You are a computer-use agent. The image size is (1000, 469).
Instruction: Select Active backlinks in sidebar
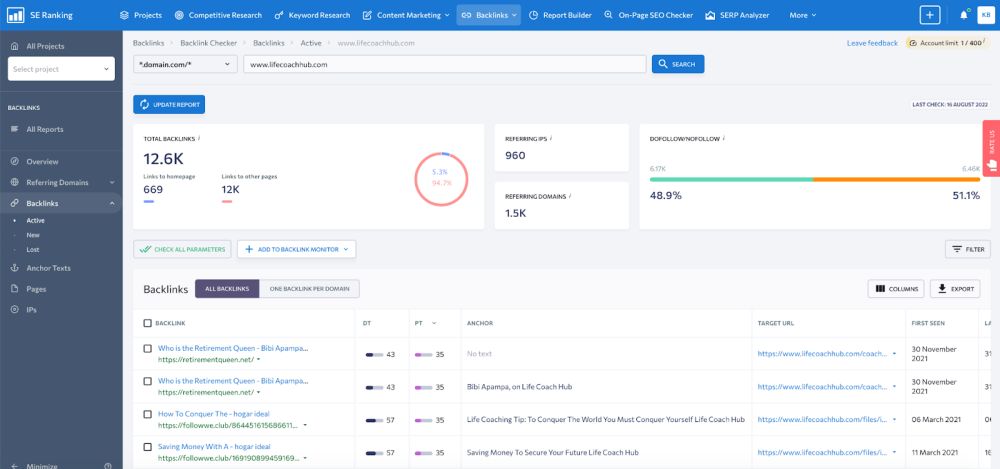click(x=36, y=220)
